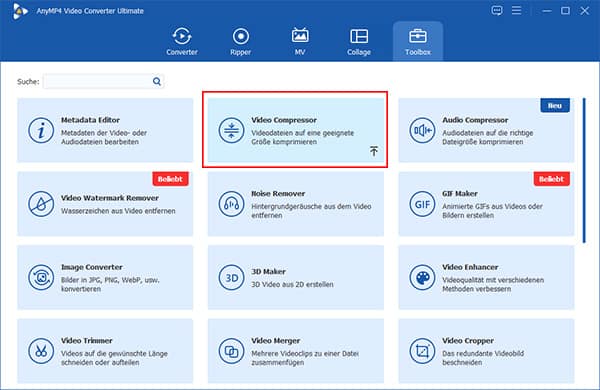Image resolution: width=600 pixels, height=390 pixels.
Task: Click the Image Converter icon
Action: 41,277
